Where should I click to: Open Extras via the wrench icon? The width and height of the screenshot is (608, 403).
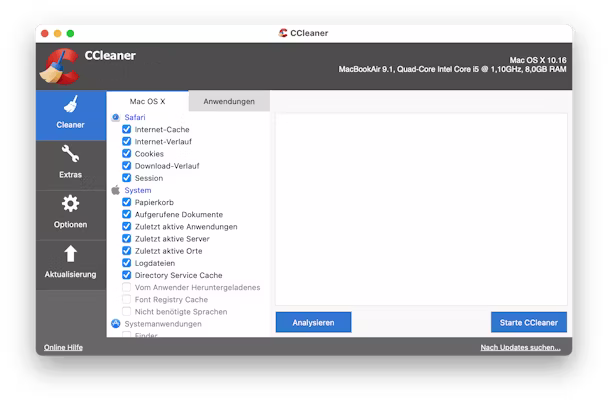click(70, 155)
